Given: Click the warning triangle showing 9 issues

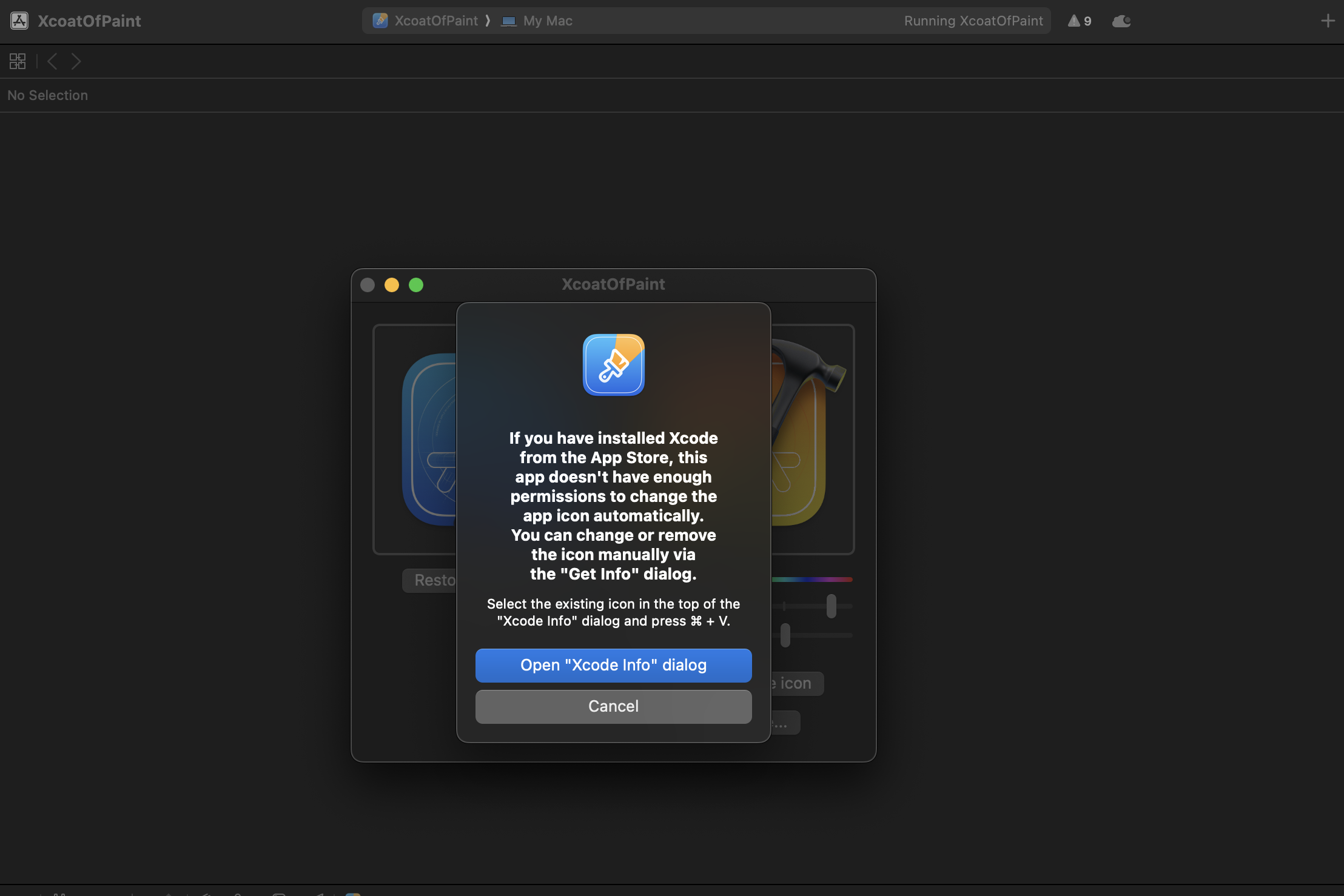Looking at the screenshot, I should point(1080,21).
